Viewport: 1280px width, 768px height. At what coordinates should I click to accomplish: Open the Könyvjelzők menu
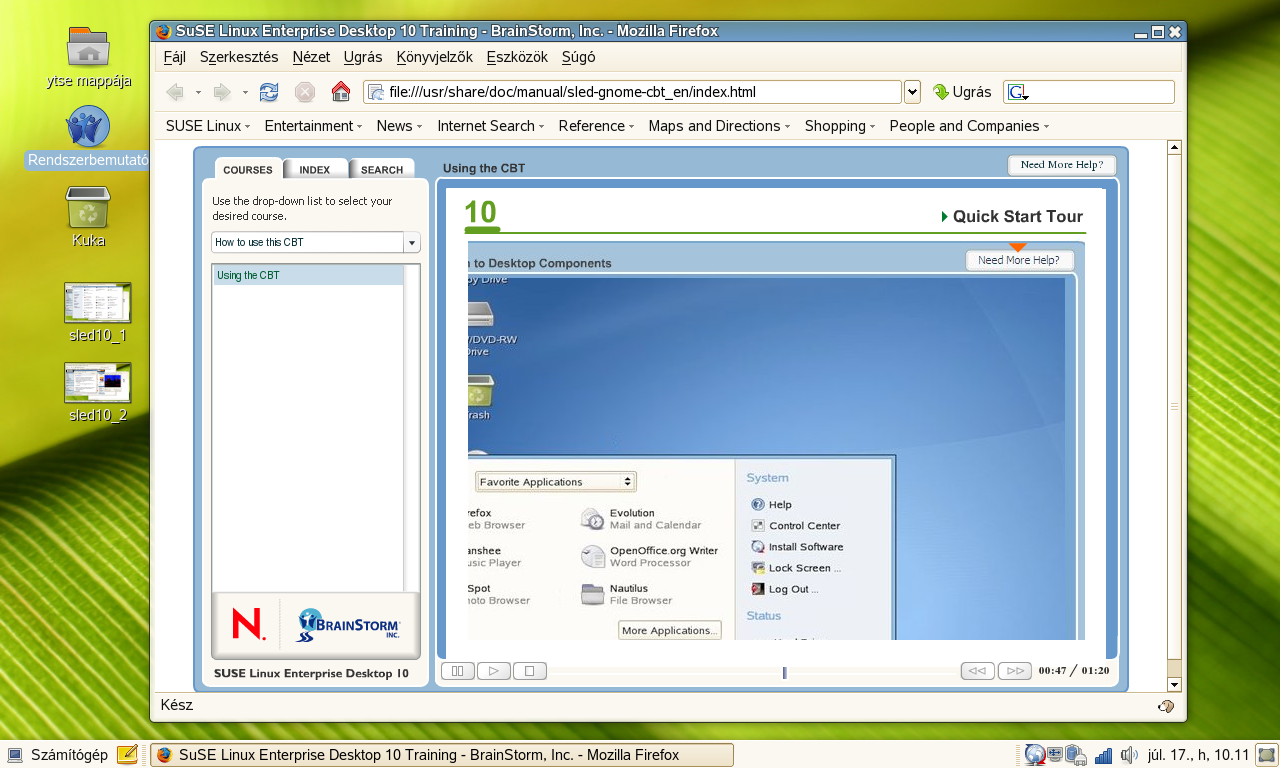pos(434,57)
